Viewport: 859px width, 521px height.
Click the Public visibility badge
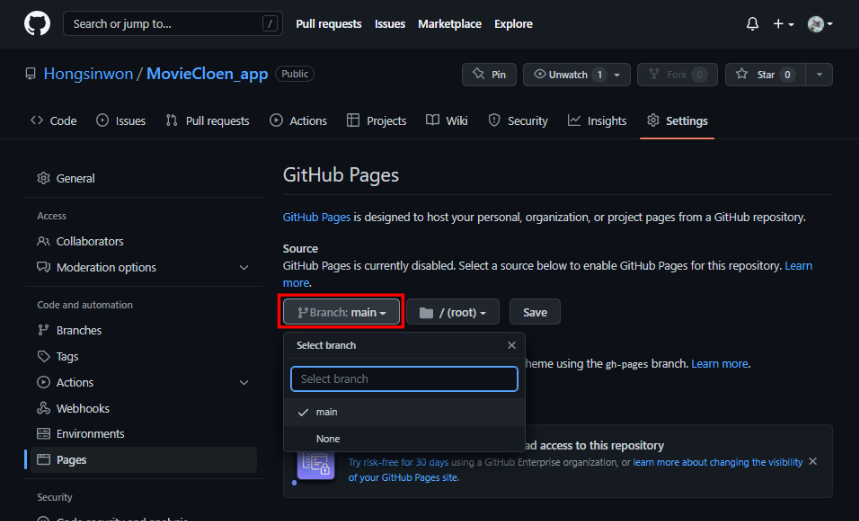coord(295,74)
